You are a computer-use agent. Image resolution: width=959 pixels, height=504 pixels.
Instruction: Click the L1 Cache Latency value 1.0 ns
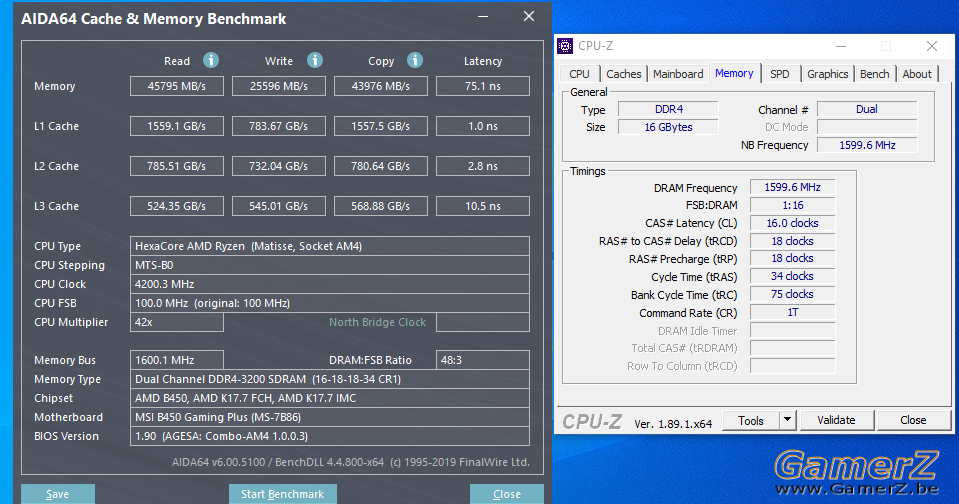pos(483,126)
